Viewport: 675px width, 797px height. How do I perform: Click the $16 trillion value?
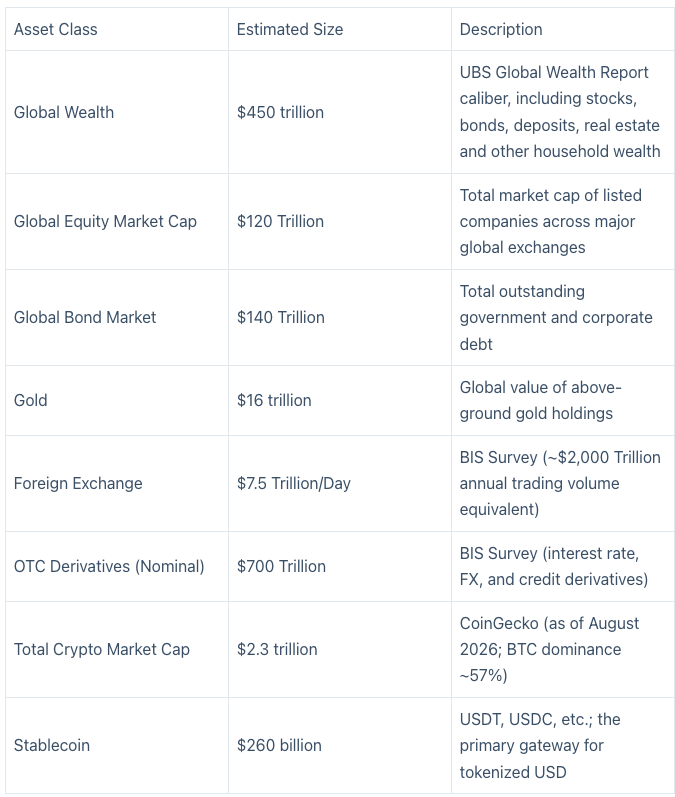coord(274,401)
